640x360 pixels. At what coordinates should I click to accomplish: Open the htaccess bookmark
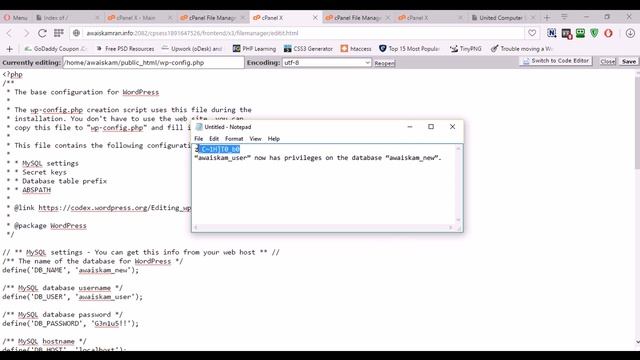pos(356,49)
